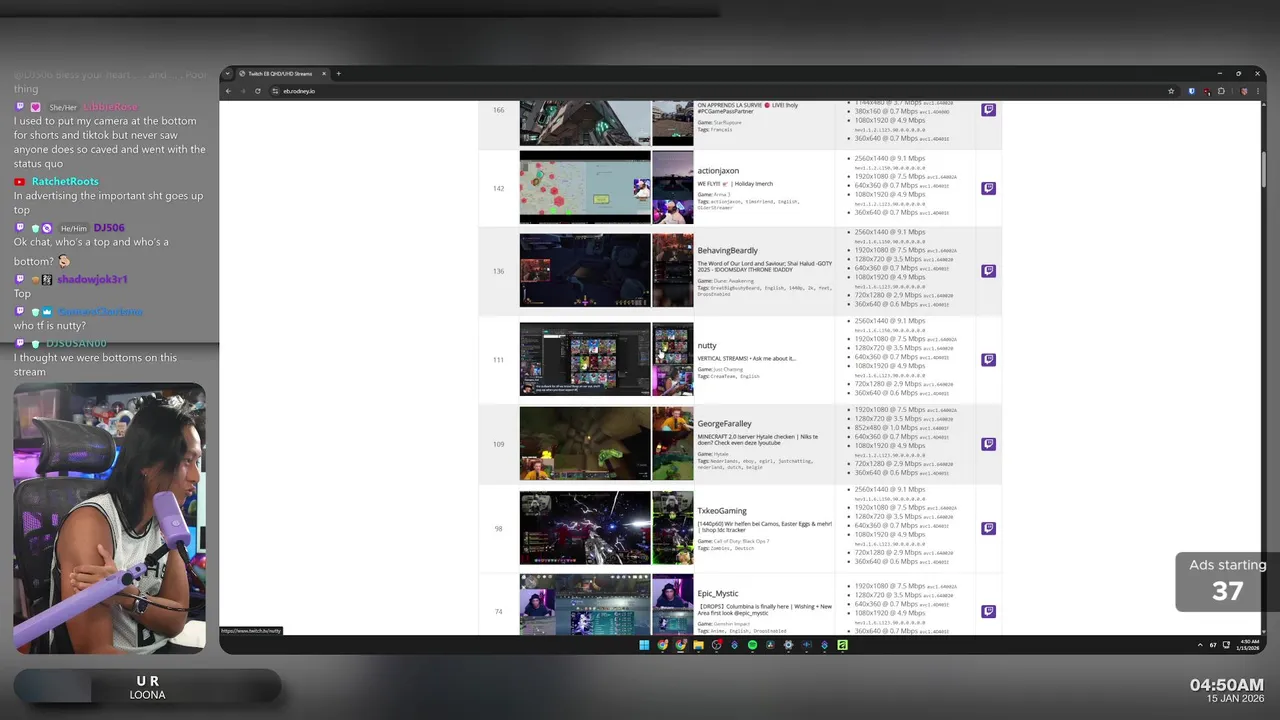Bookmark this page with the star icon

(1171, 91)
